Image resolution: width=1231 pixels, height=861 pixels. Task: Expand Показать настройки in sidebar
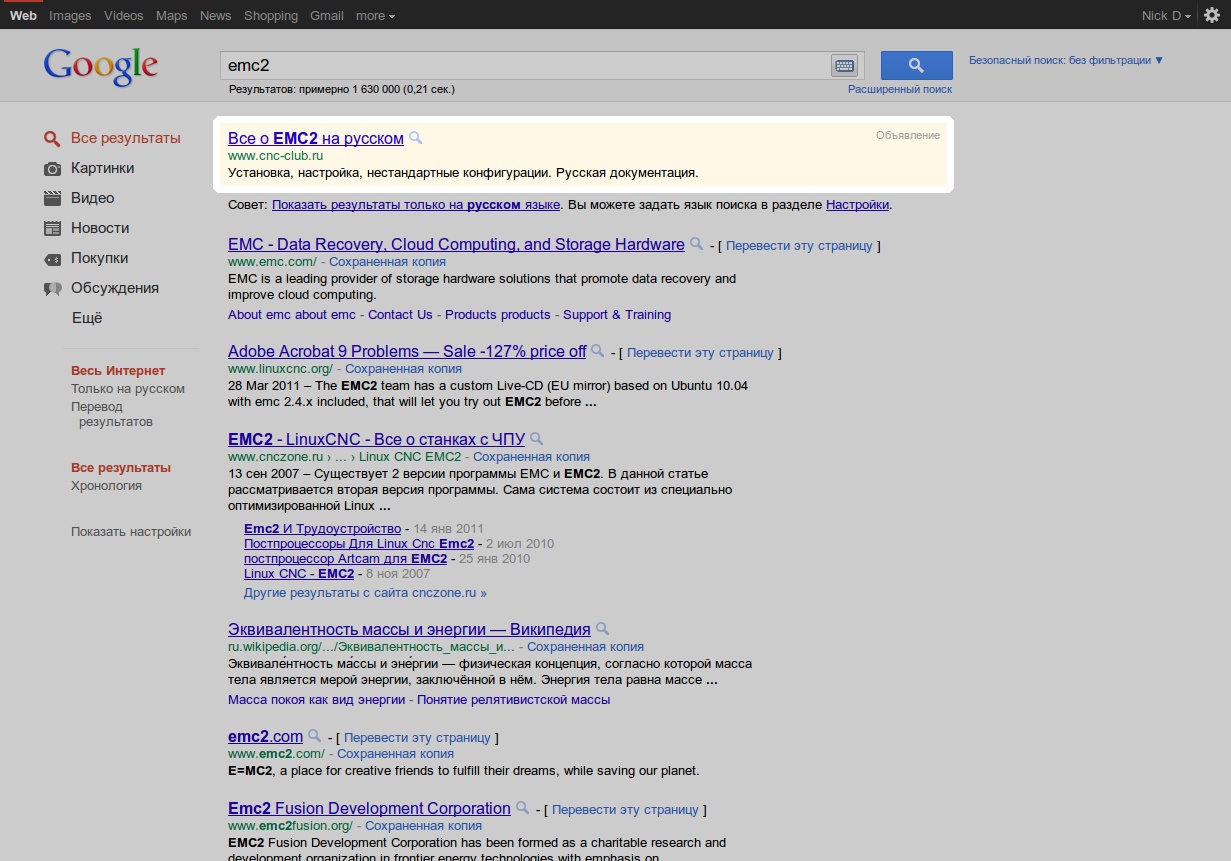(x=131, y=532)
